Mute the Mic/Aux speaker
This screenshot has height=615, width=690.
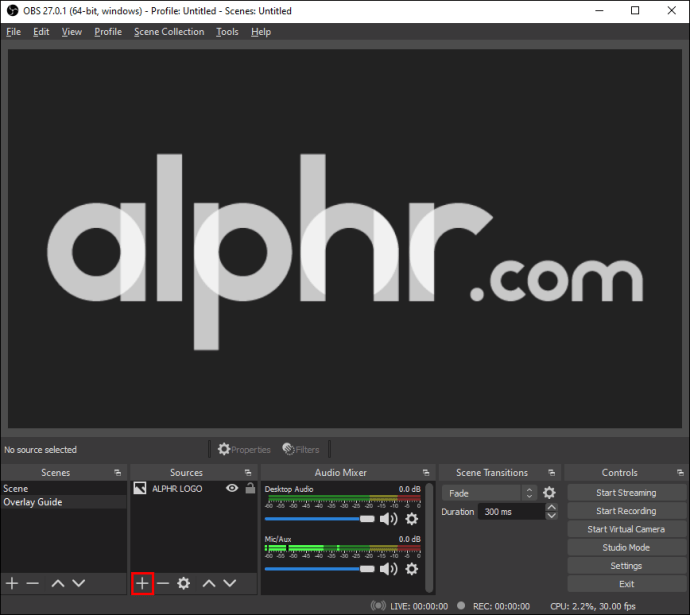coord(389,569)
